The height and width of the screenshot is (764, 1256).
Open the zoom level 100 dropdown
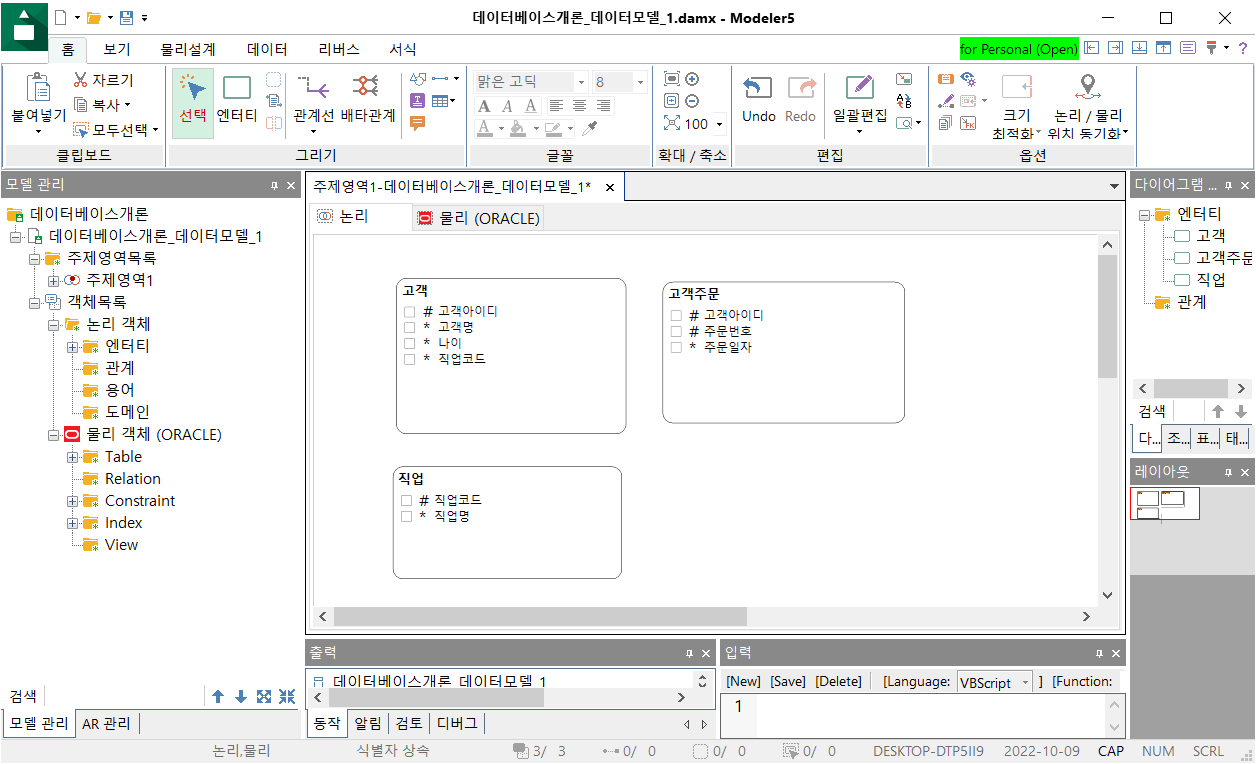pyautogui.click(x=720, y=125)
